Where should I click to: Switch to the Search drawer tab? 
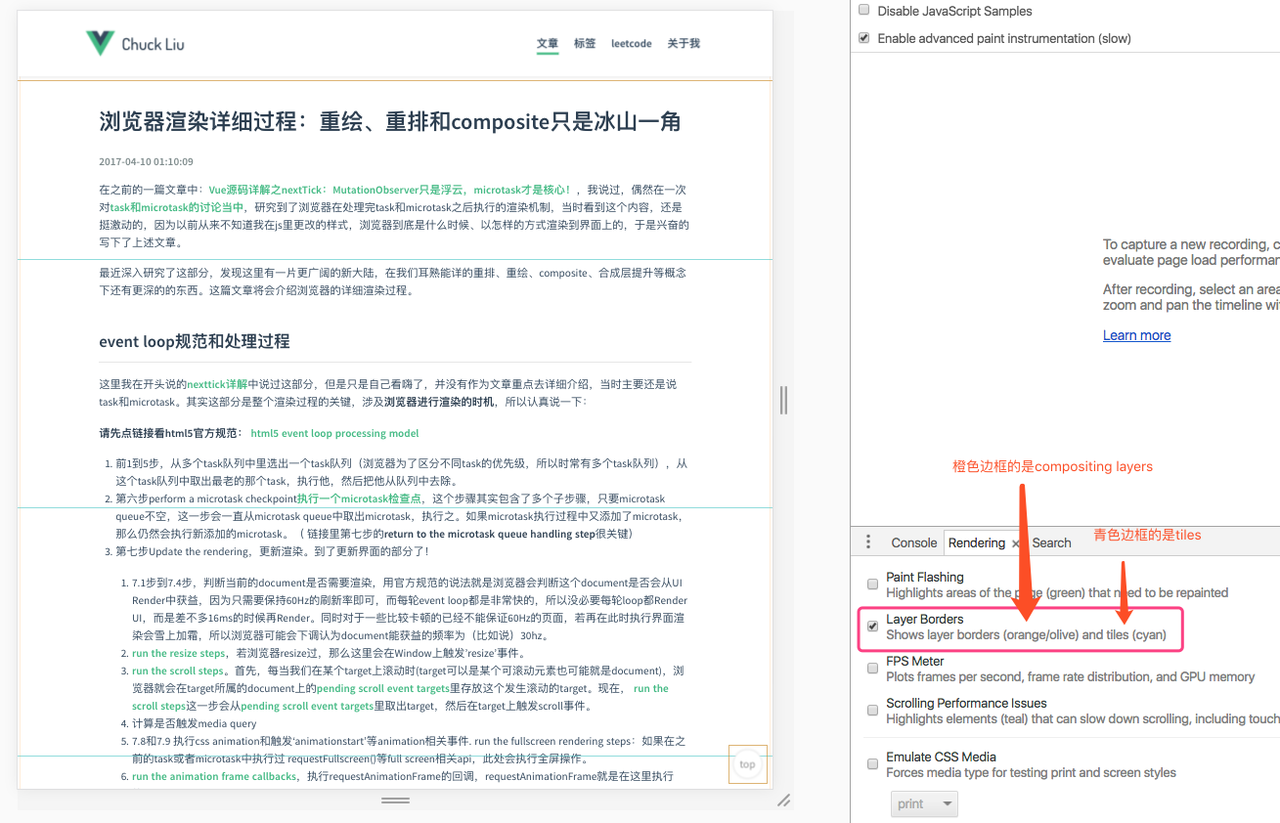[1051, 543]
